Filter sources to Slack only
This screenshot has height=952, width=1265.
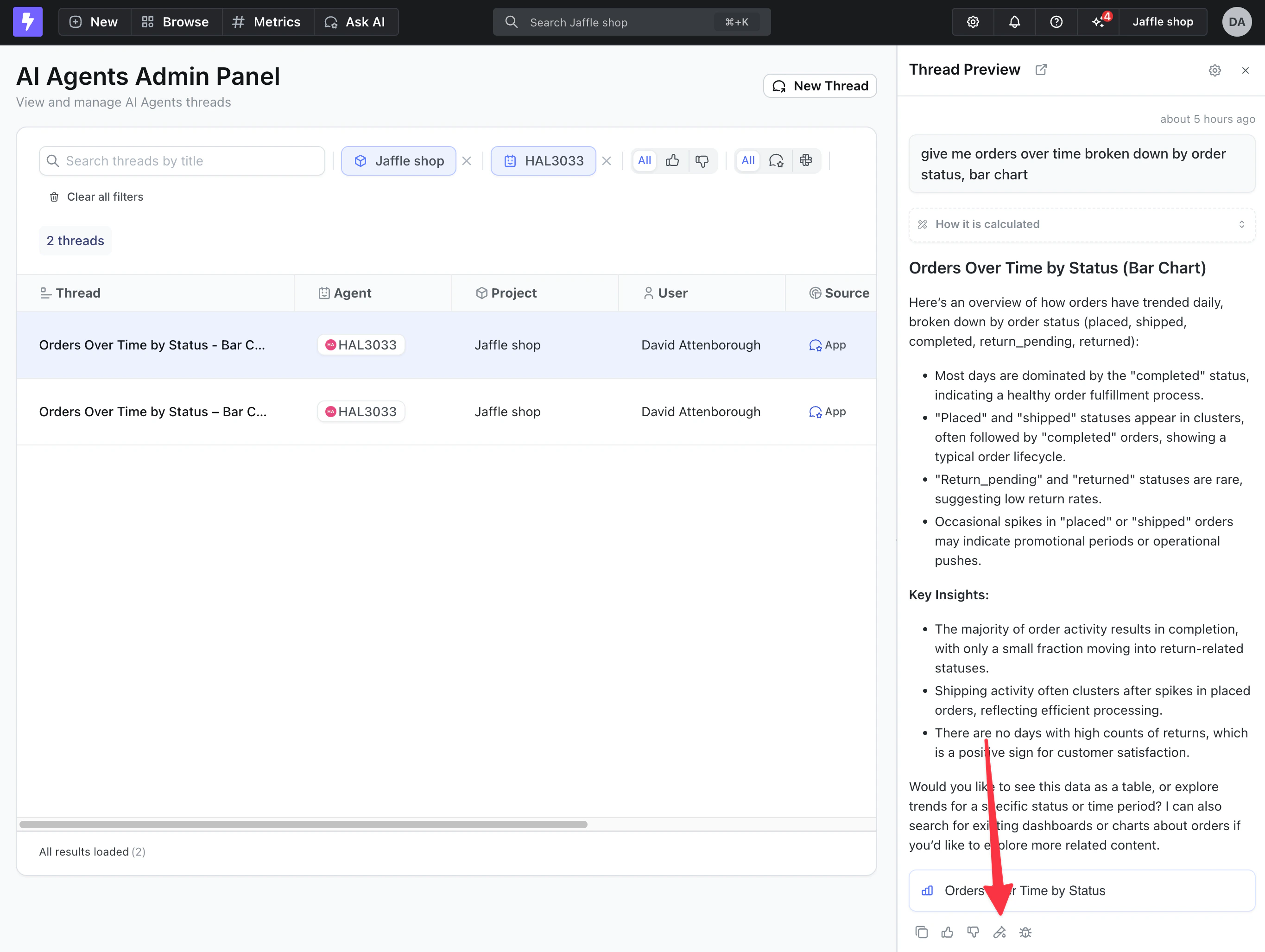[x=806, y=161]
